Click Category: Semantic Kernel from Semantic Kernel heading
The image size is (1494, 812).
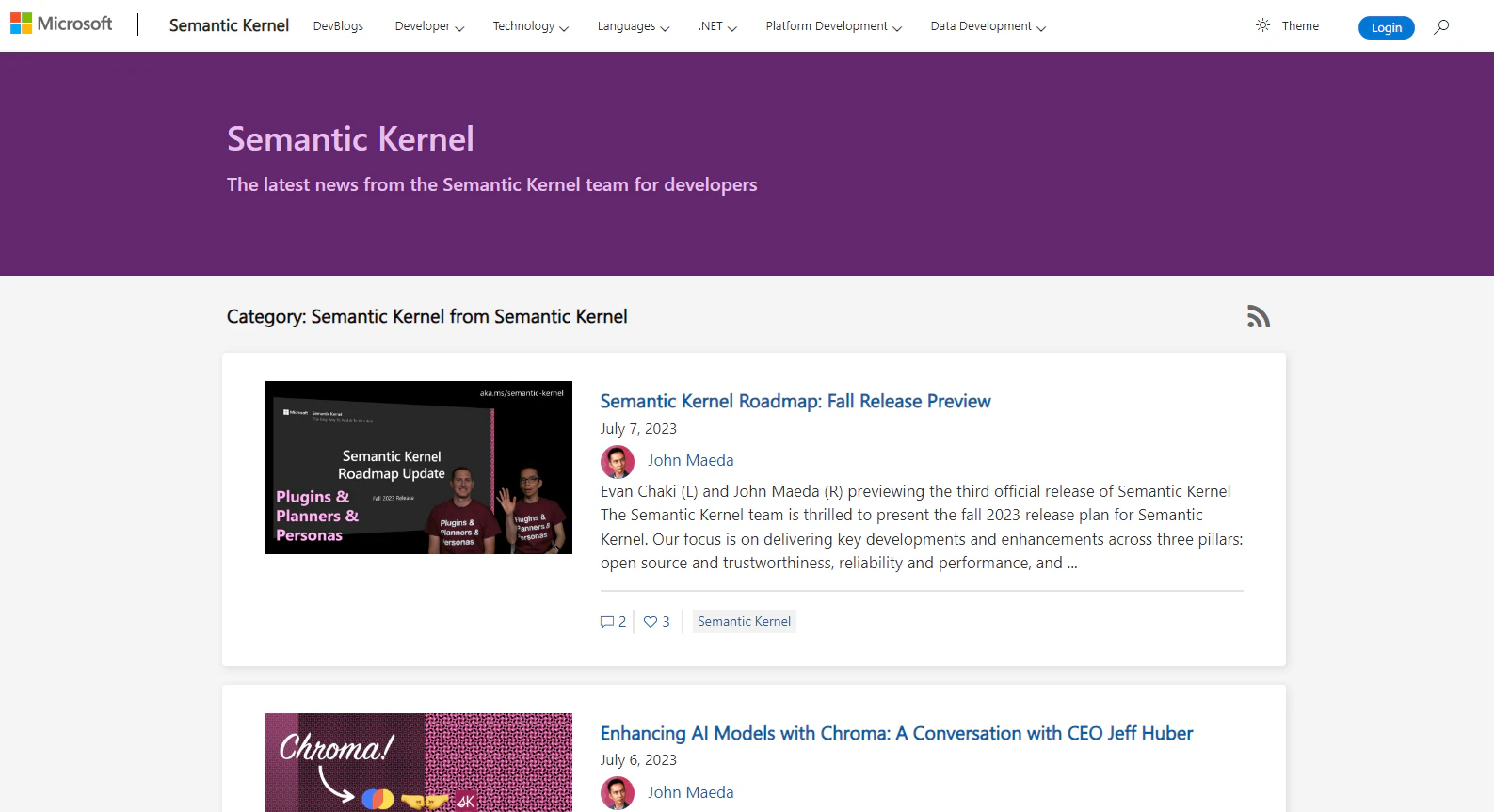426,317
